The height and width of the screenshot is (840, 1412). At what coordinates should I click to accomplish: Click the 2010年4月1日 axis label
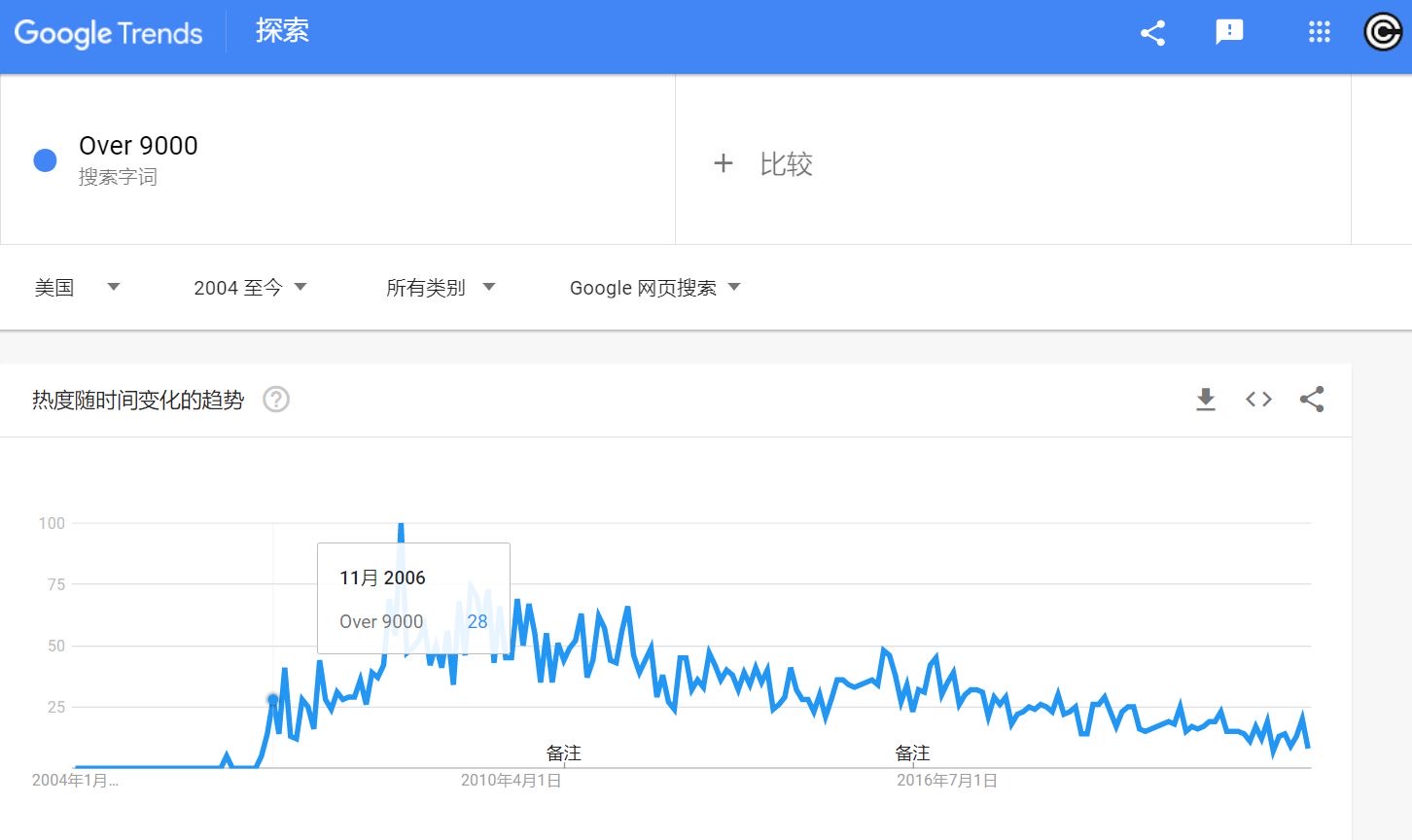coord(511,781)
